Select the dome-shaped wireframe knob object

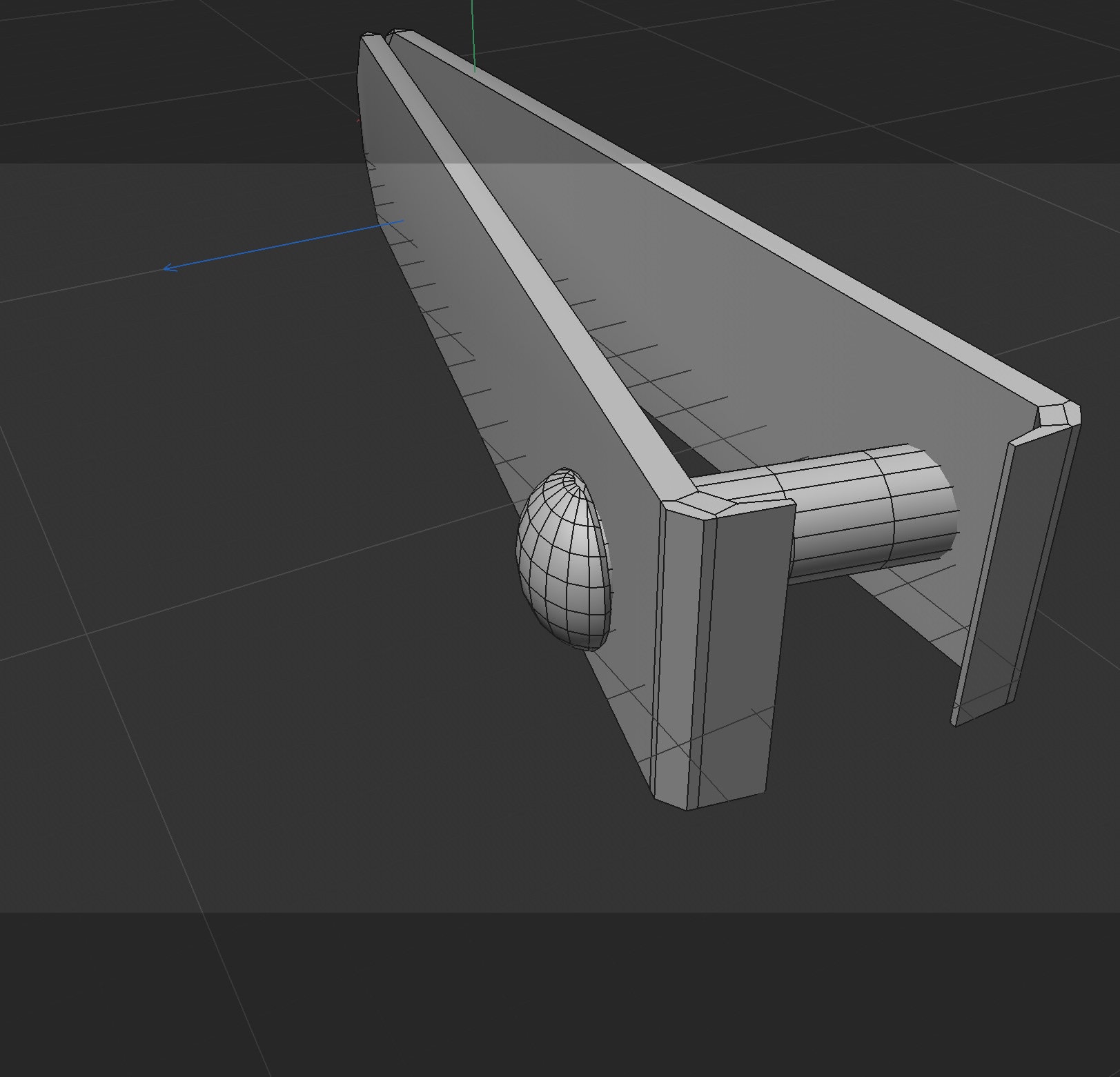pos(564,559)
